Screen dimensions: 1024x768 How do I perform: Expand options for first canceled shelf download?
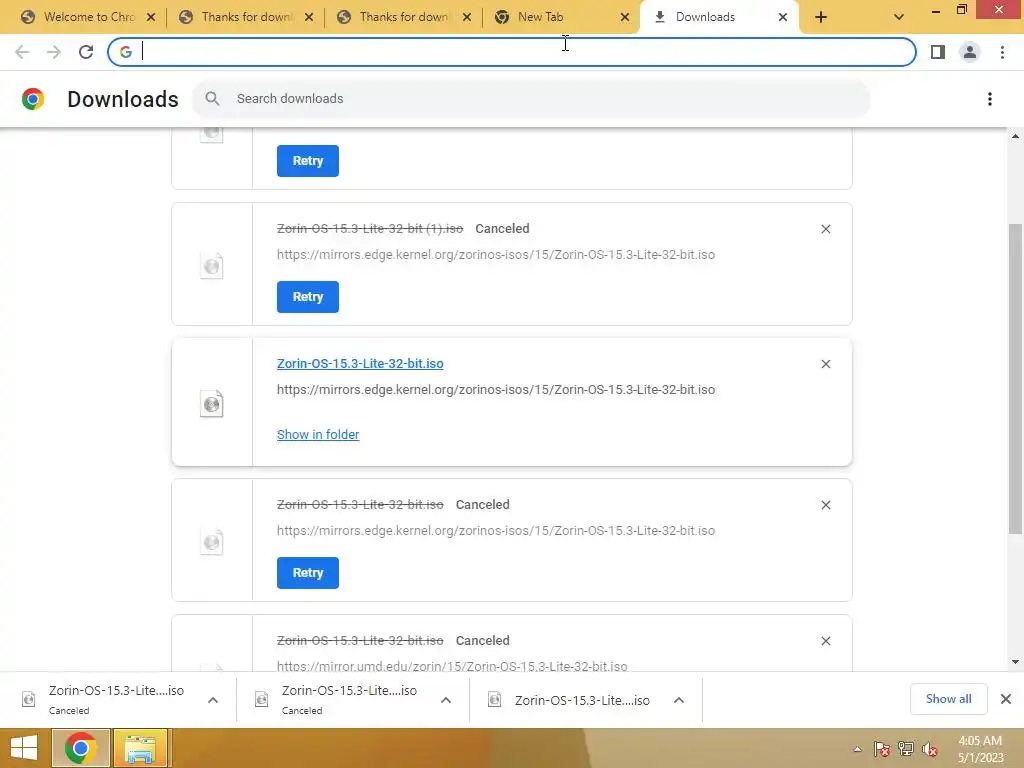[x=213, y=700]
